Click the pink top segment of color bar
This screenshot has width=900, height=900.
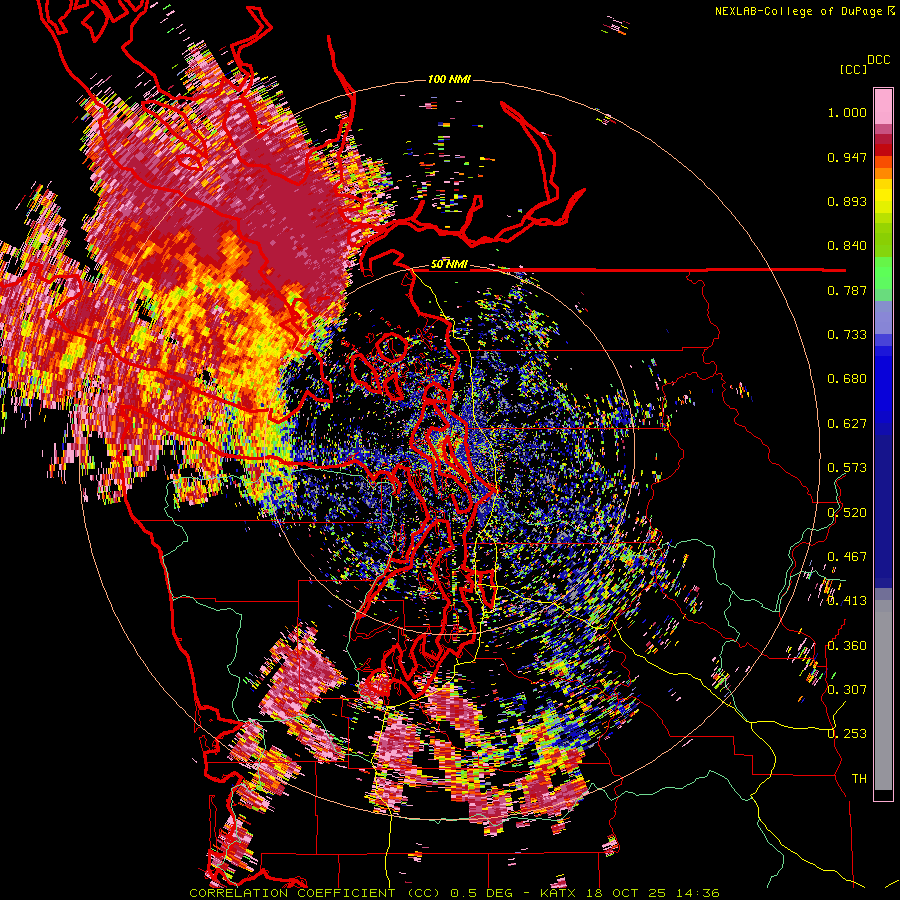(x=883, y=106)
